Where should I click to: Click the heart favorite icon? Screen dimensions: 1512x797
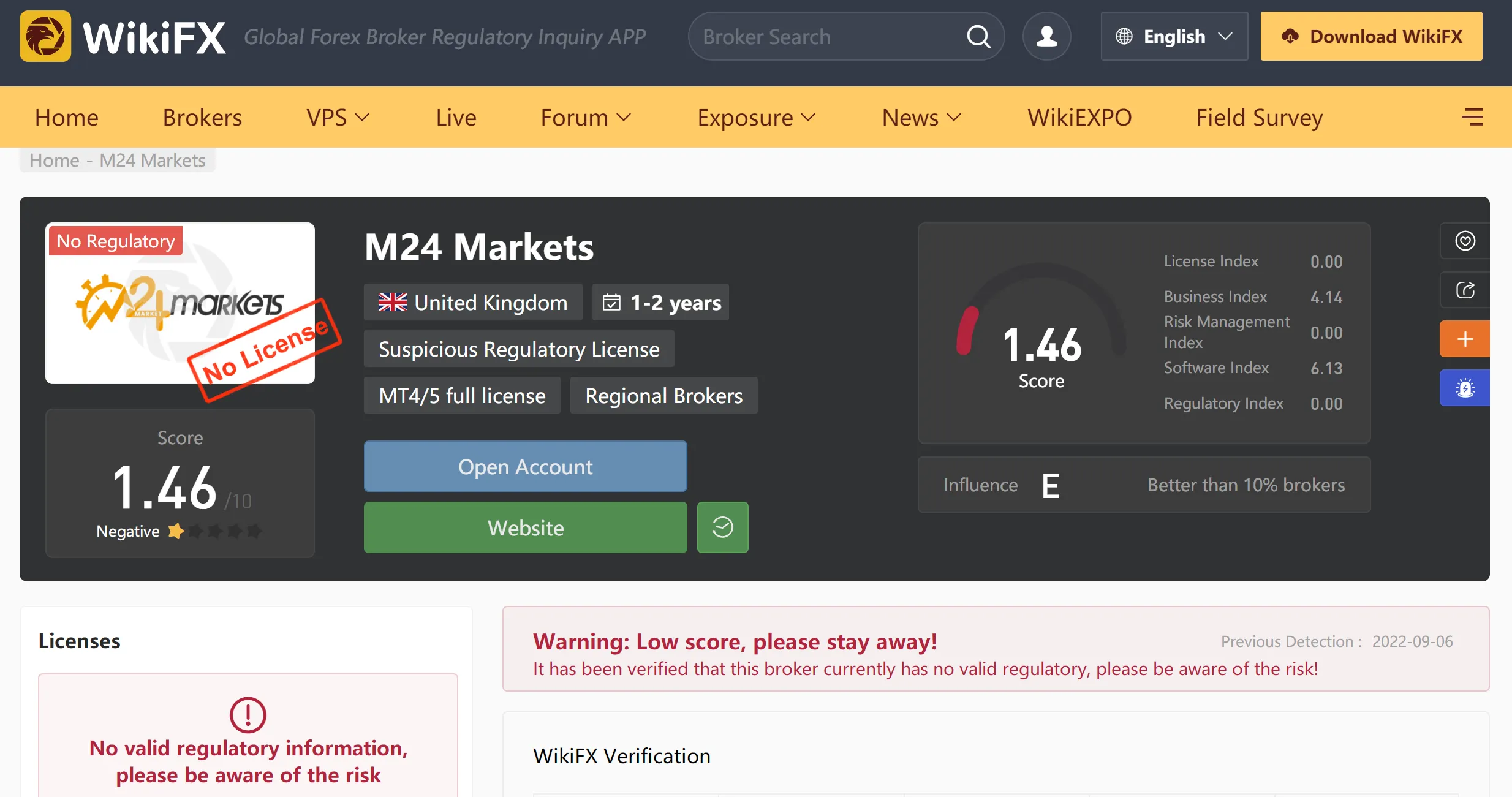pos(1465,241)
